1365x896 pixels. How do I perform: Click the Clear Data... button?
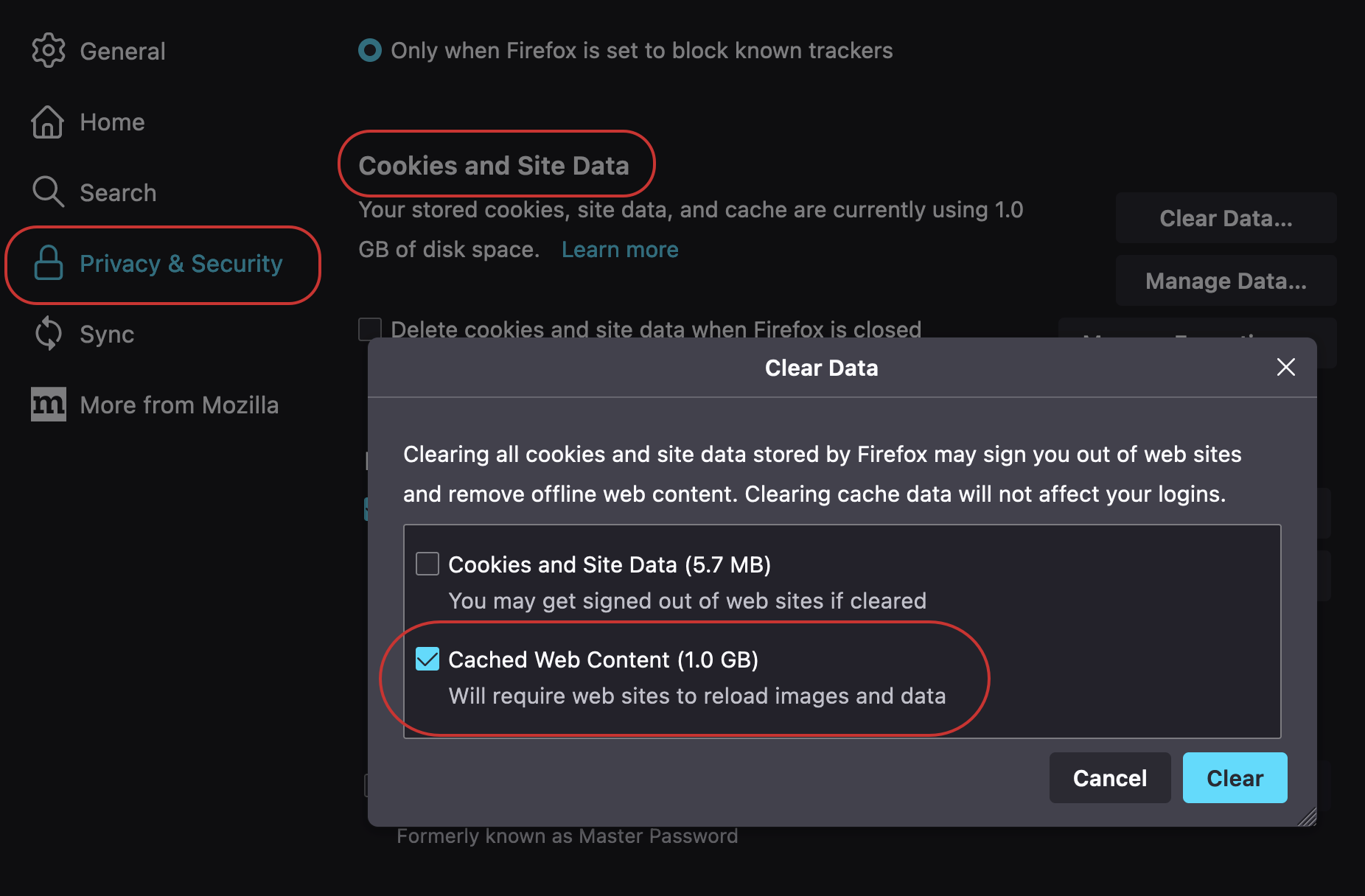click(x=1226, y=218)
